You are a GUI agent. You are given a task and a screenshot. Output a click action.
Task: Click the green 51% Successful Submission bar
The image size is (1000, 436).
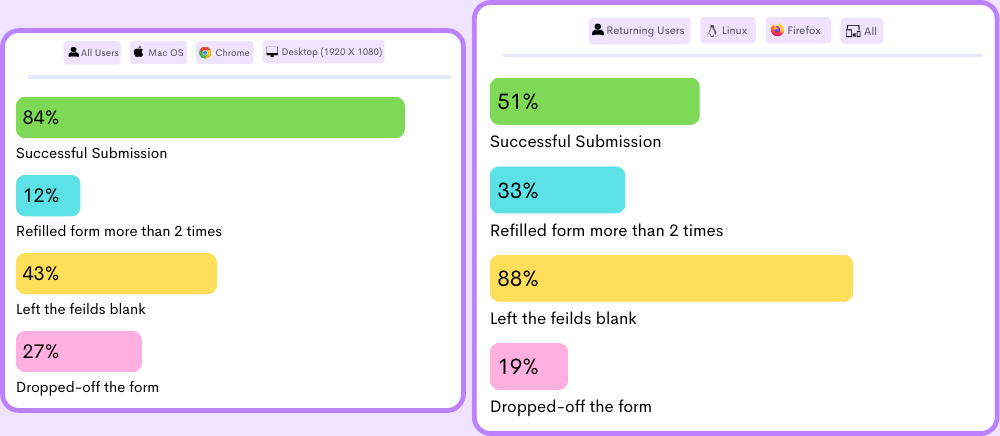[594, 101]
